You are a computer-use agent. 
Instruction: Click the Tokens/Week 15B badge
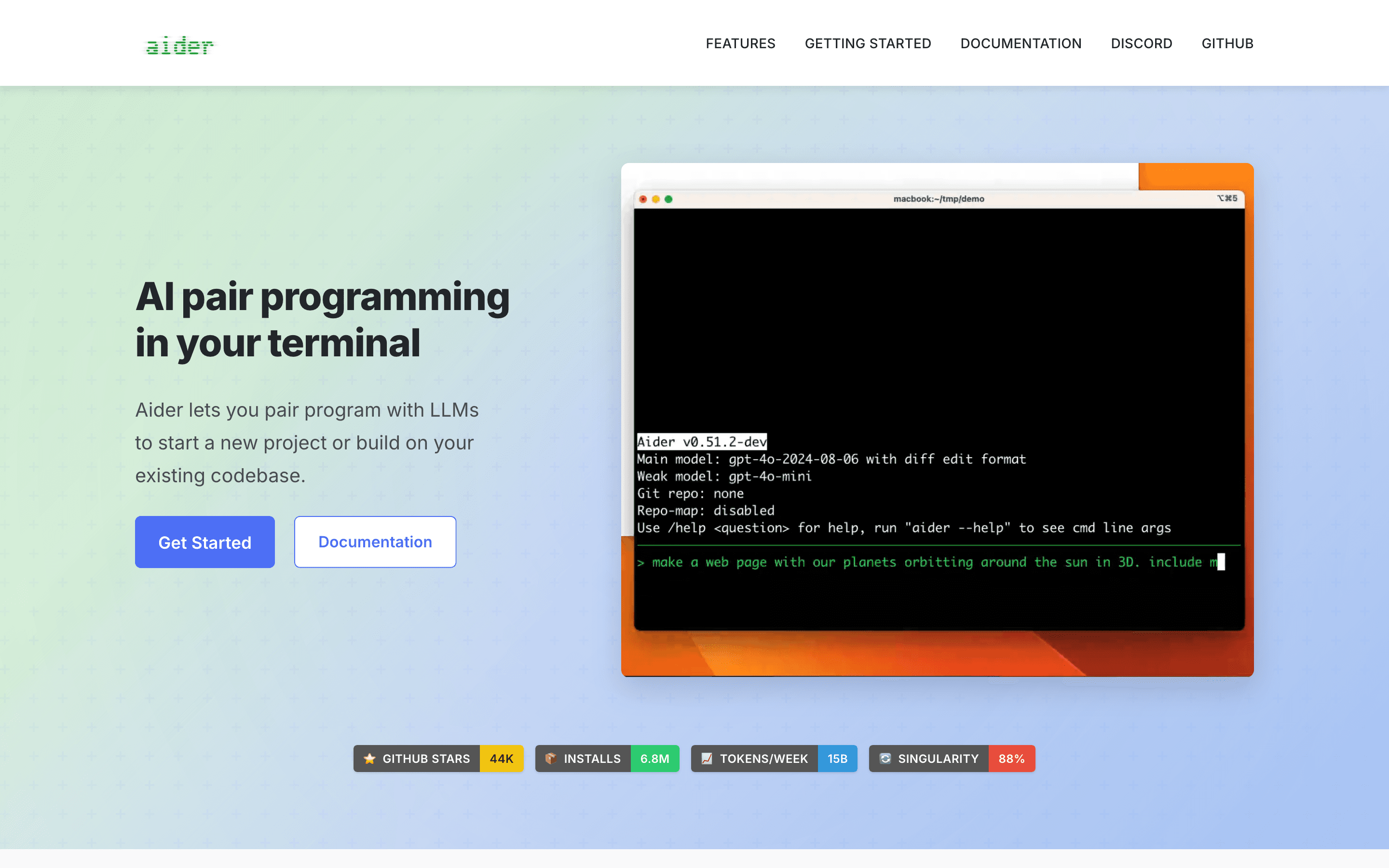774,759
